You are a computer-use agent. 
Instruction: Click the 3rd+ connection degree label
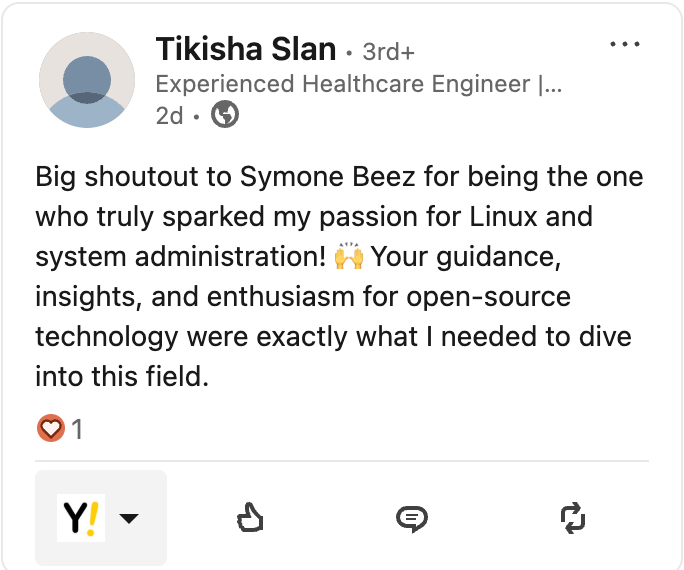(388, 52)
